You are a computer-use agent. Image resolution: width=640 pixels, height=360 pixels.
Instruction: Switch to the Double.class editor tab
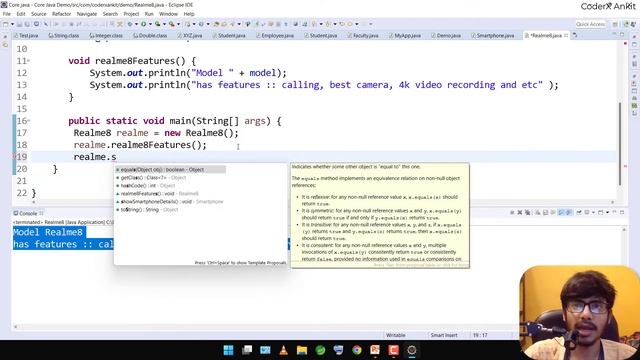point(150,36)
